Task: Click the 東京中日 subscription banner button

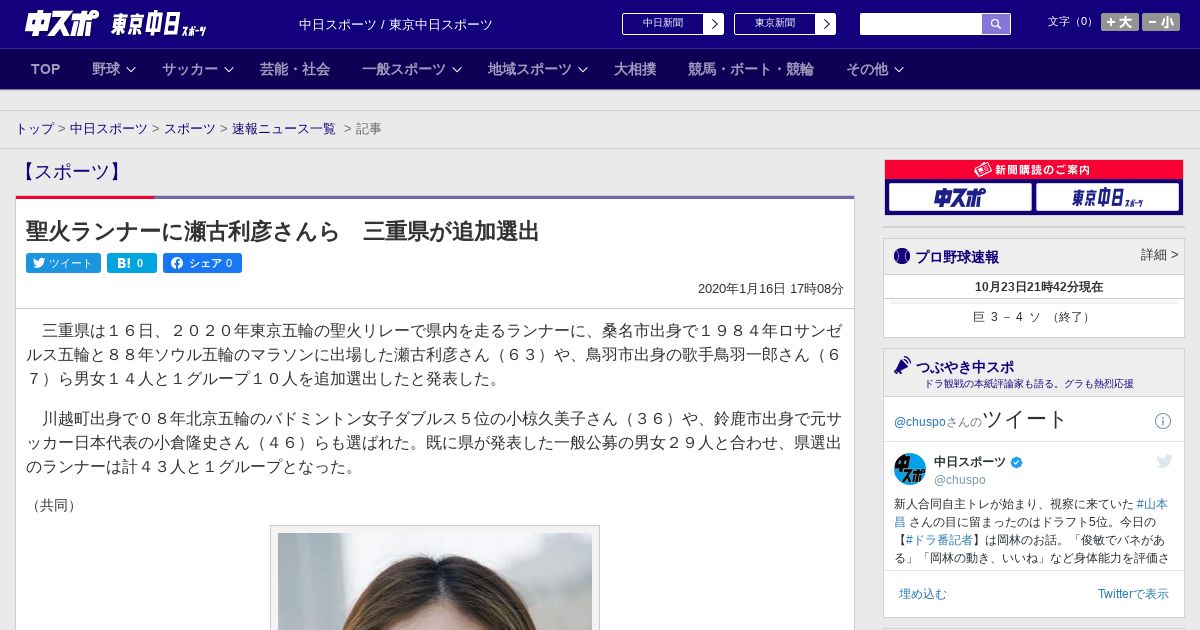Action: tap(1107, 198)
